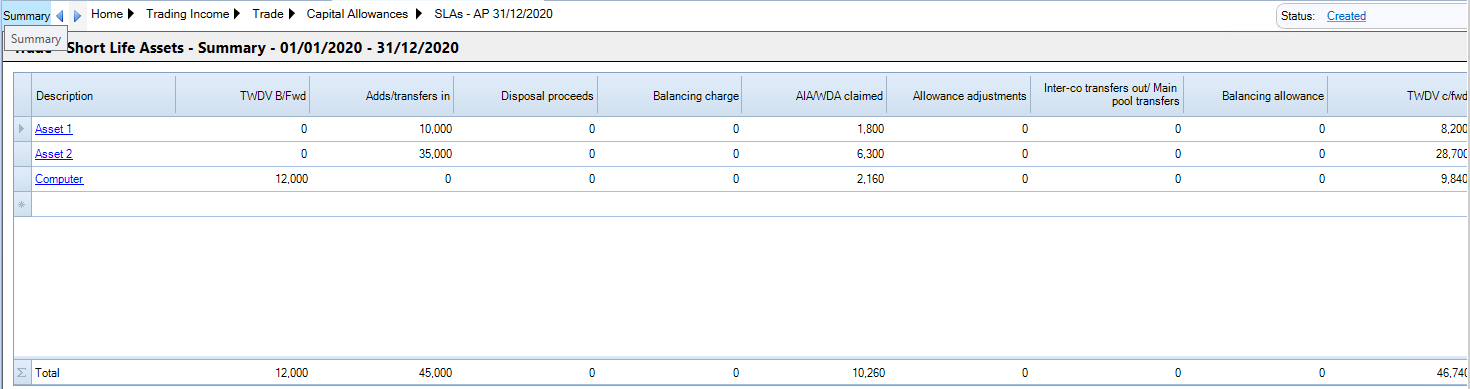Open the Asset 1 link
Screen dimensions: 1470x389
pos(53,129)
